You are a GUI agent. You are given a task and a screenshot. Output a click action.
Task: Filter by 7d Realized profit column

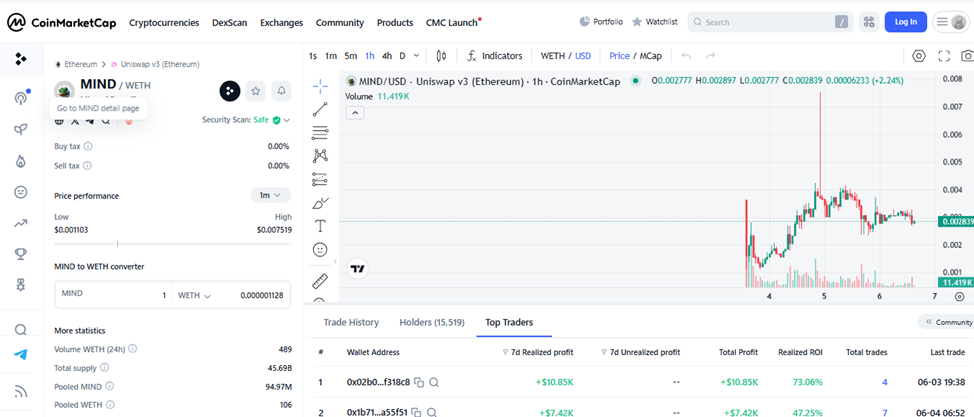[x=538, y=352]
